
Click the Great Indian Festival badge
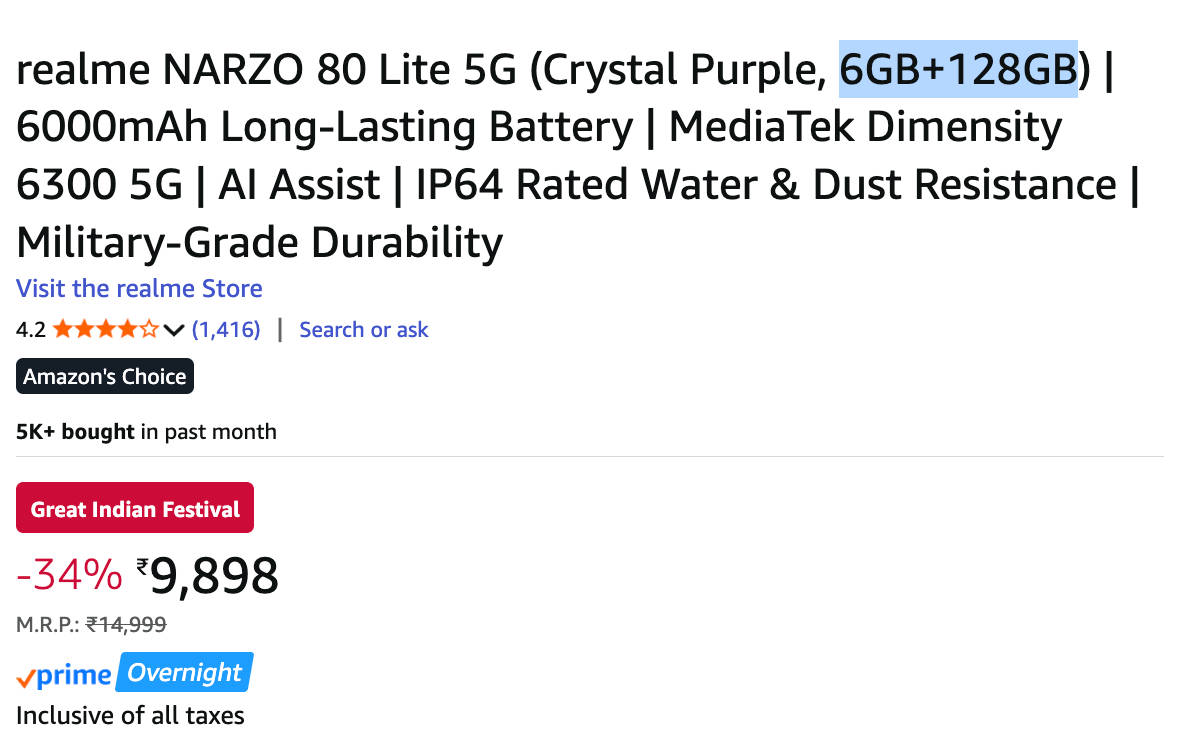pos(135,508)
